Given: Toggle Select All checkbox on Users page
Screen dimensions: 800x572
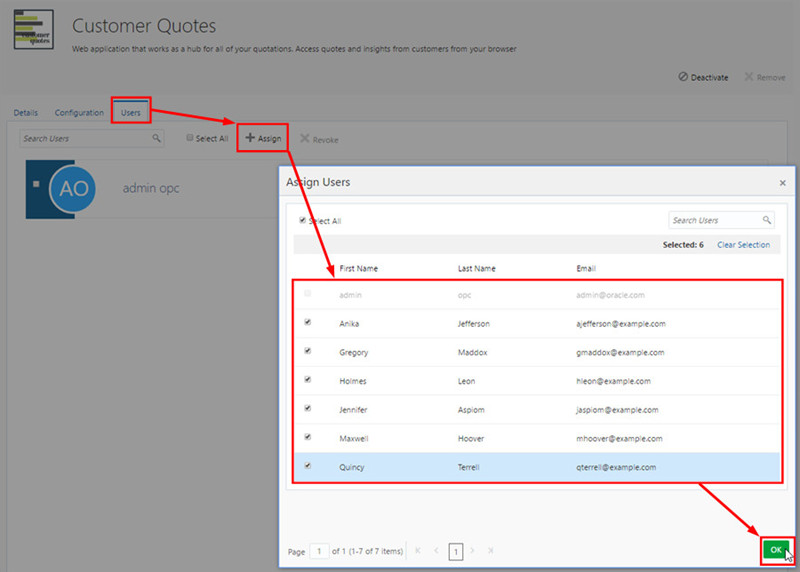Looking at the screenshot, I should 190,138.
